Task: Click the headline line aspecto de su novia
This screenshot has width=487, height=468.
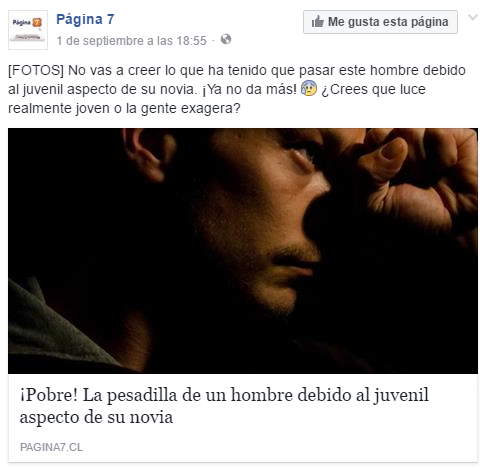Action: pos(96,417)
